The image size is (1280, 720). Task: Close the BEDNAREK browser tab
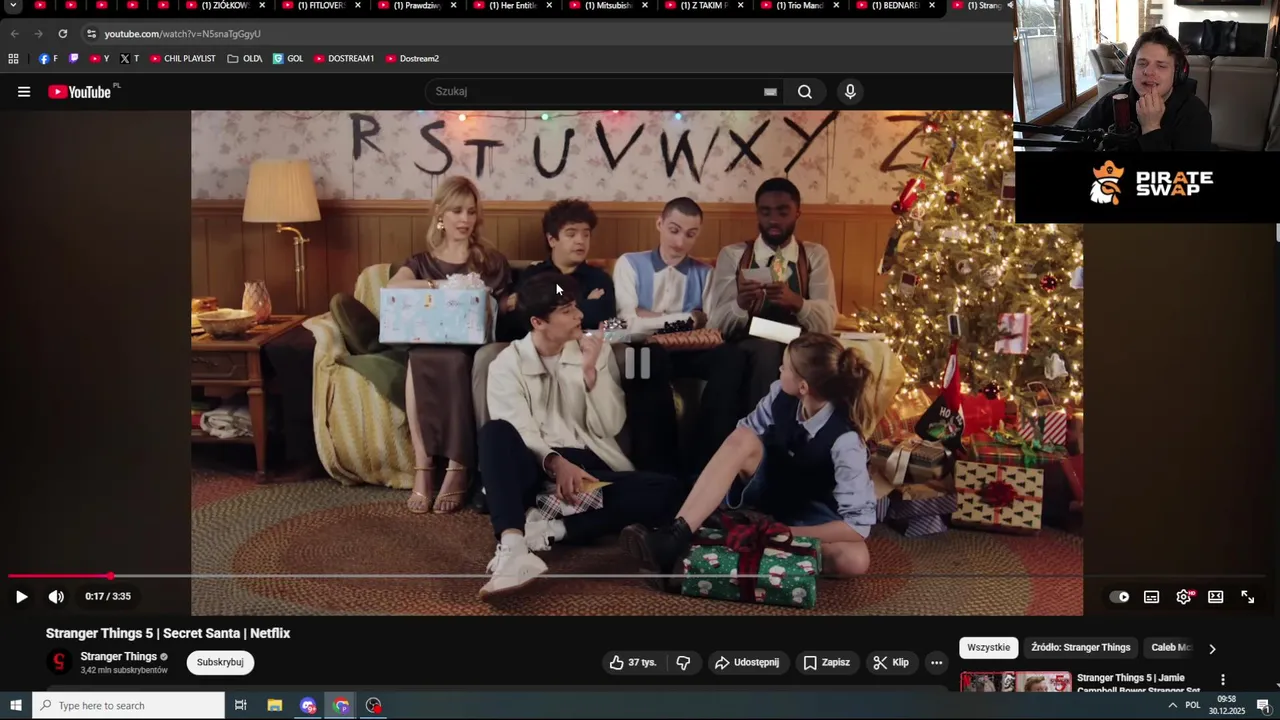[x=932, y=6]
